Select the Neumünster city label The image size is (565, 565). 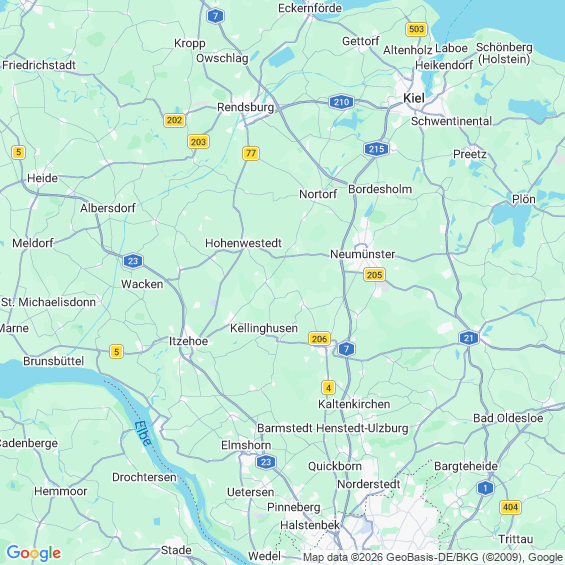click(x=362, y=254)
